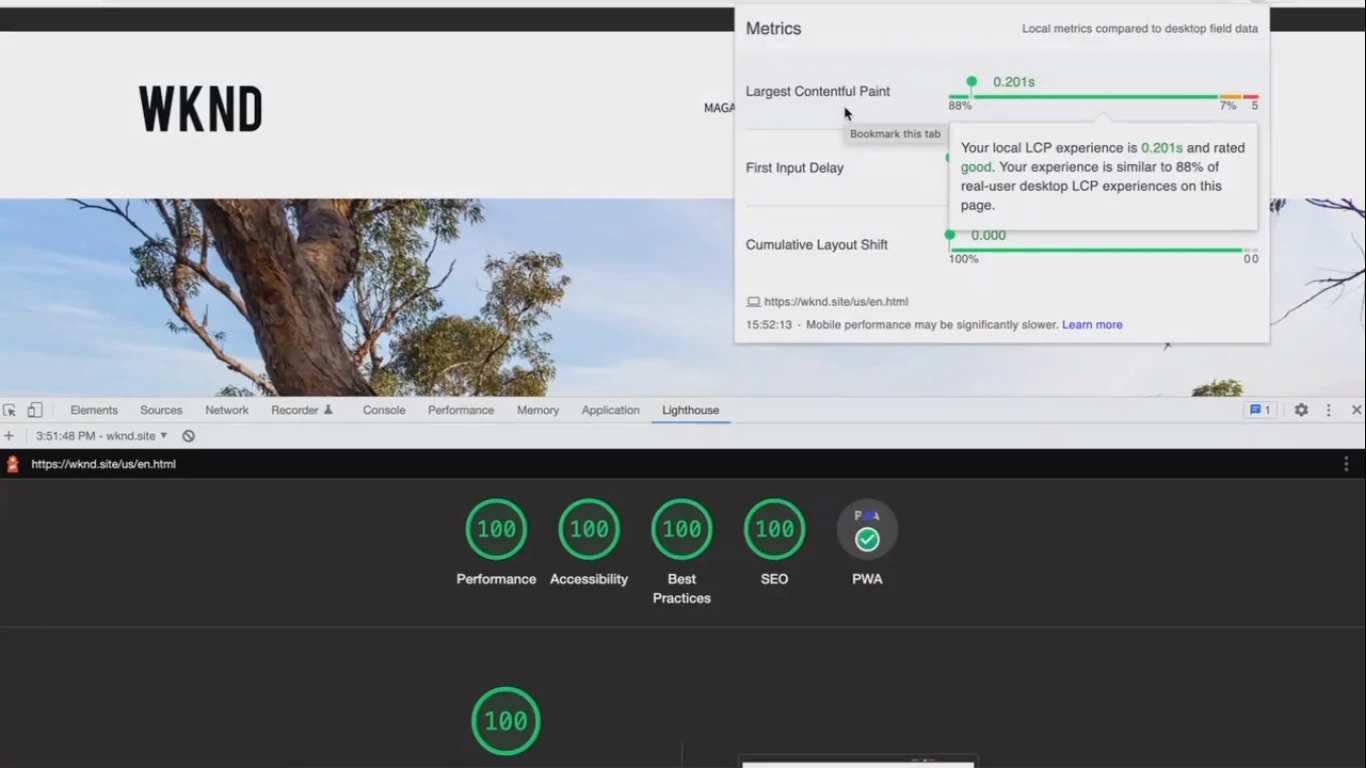Switch to the Network tab
Screen dimensions: 1366x768
point(227,410)
